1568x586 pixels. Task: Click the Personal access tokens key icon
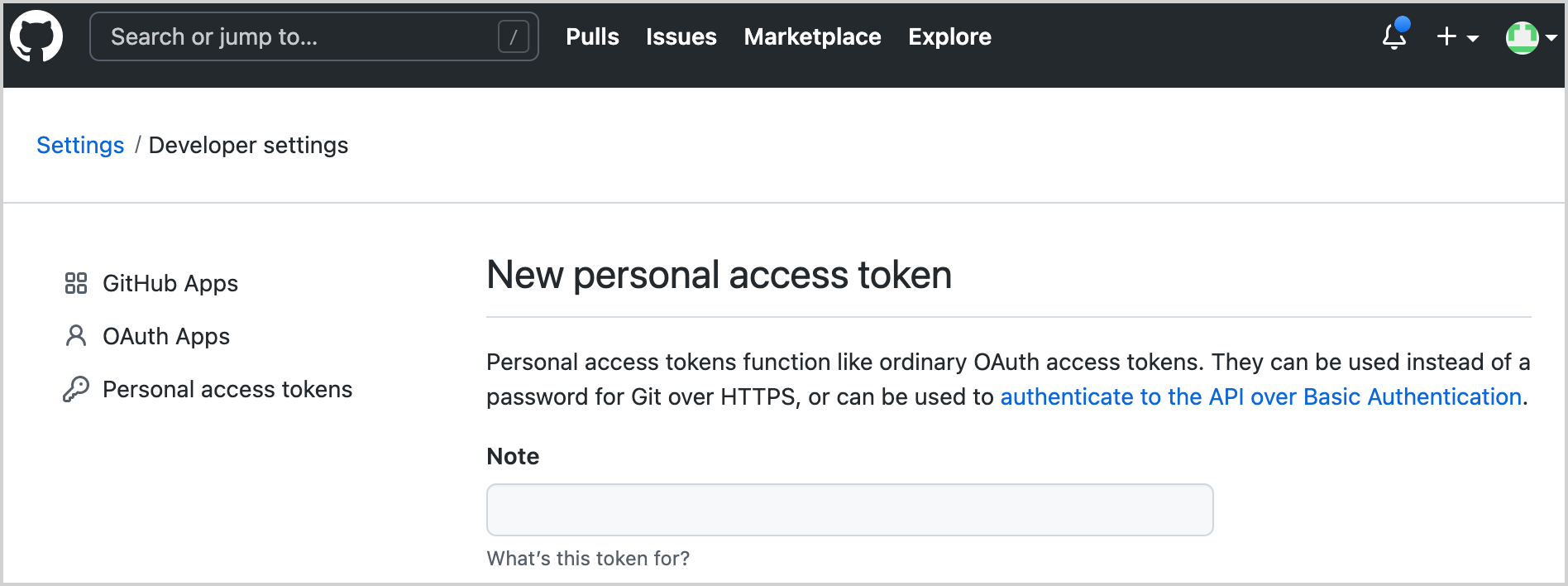pos(77,388)
